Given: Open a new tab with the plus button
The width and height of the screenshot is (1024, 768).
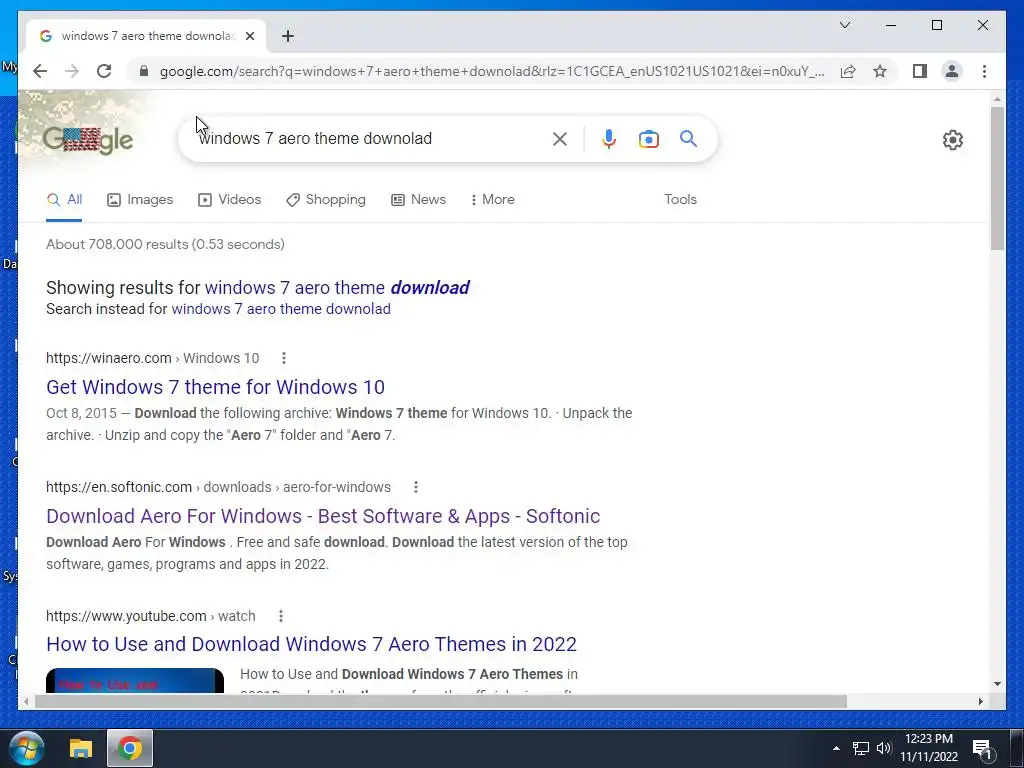Looking at the screenshot, I should [x=288, y=36].
